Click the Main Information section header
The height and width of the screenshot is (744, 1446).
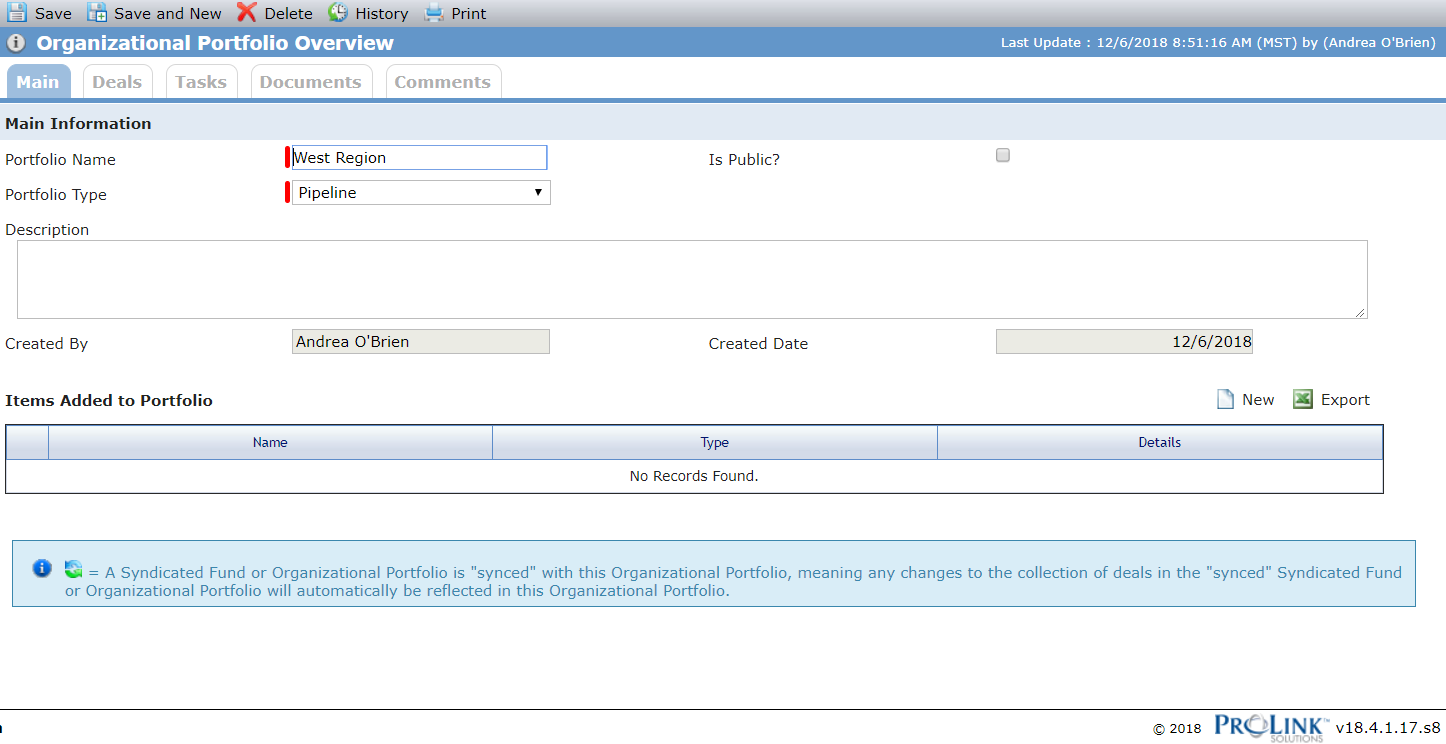(x=78, y=124)
